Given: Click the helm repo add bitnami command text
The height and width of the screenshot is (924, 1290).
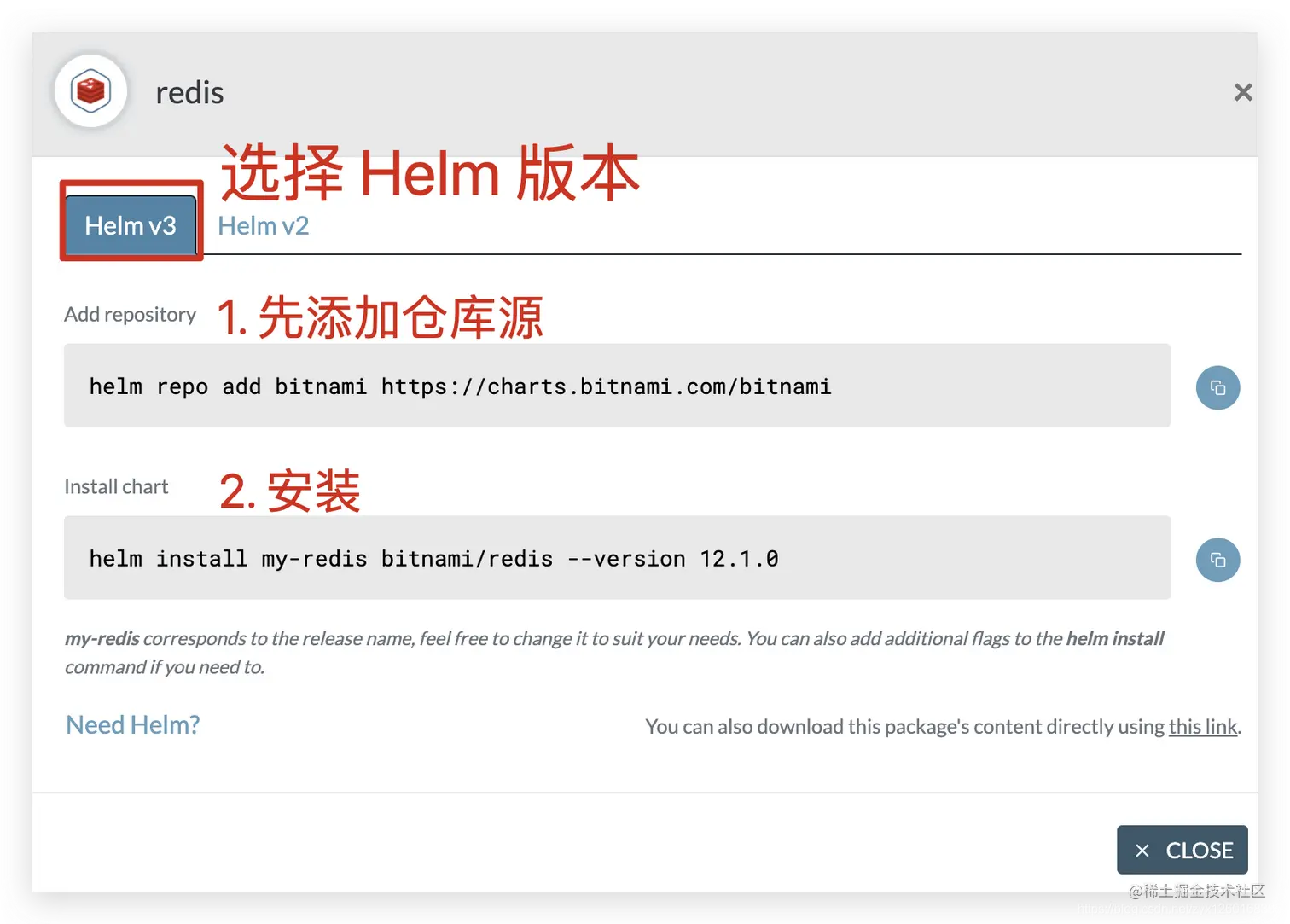Looking at the screenshot, I should (x=460, y=386).
